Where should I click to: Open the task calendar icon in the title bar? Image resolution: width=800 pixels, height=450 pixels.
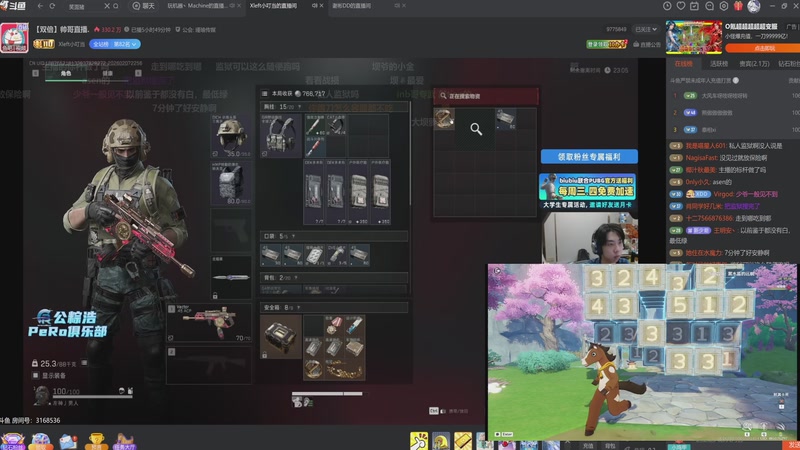(x=694, y=6)
